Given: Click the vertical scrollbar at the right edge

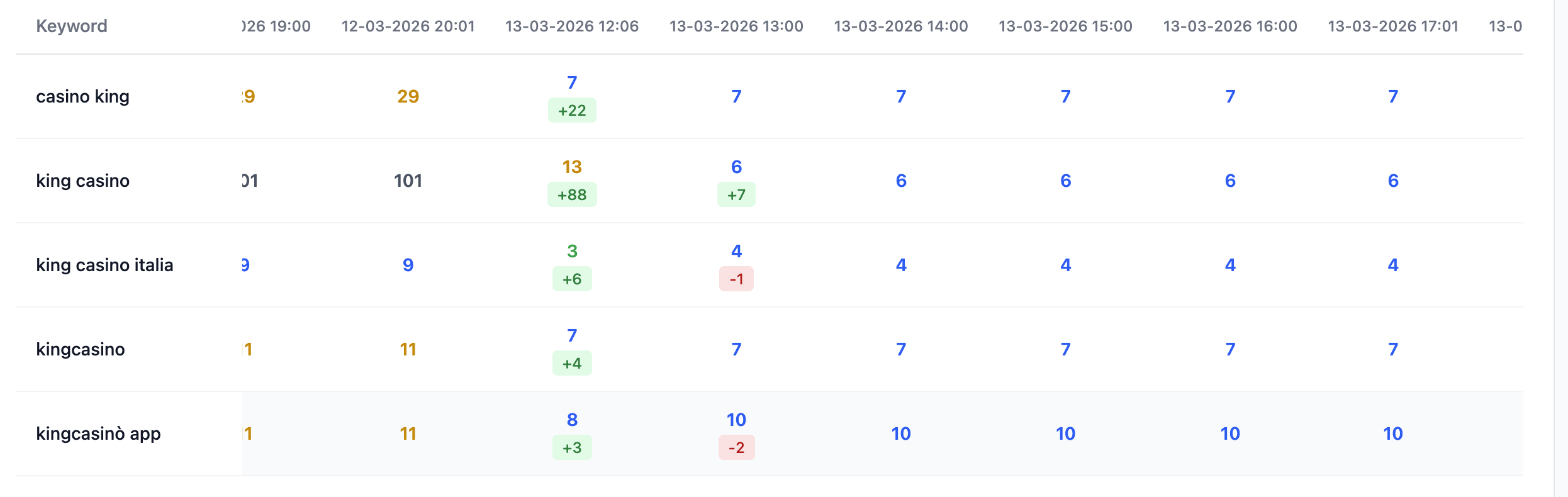Looking at the screenshot, I should tap(1560, 248).
